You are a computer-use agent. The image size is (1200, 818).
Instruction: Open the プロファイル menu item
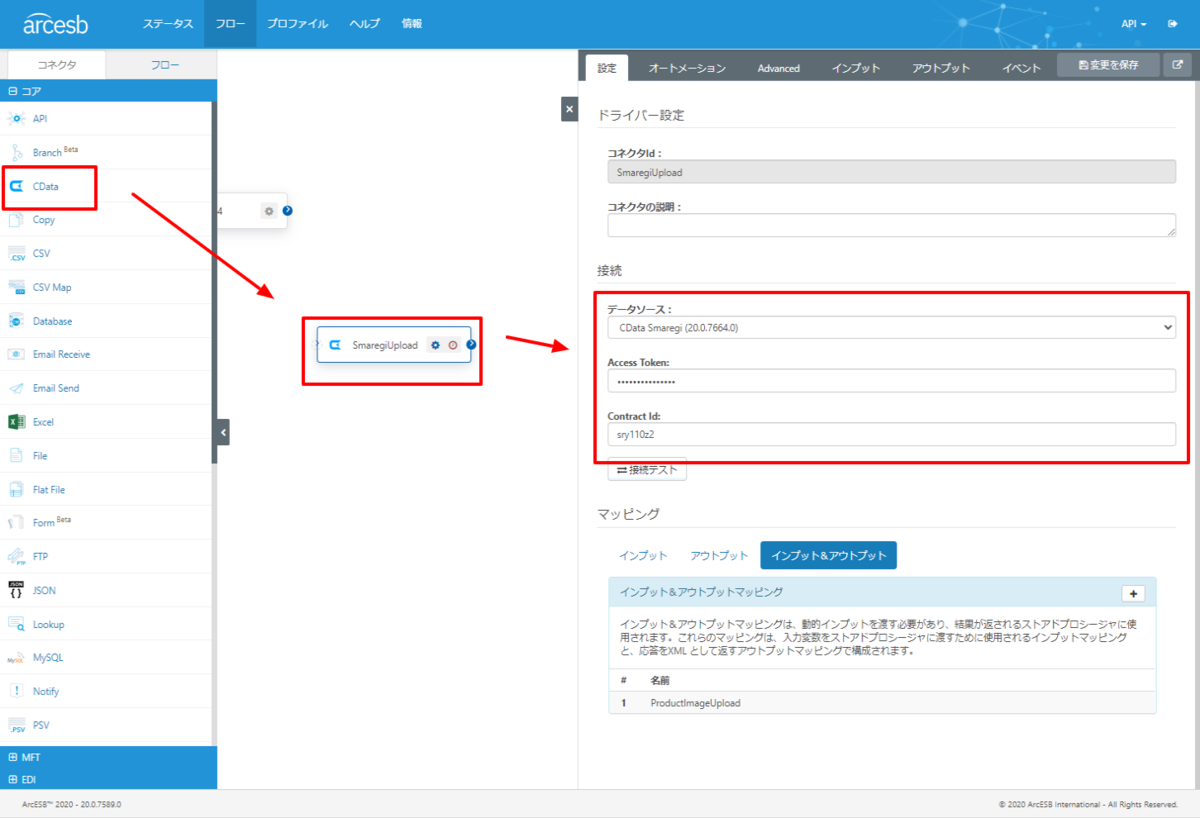(297, 23)
